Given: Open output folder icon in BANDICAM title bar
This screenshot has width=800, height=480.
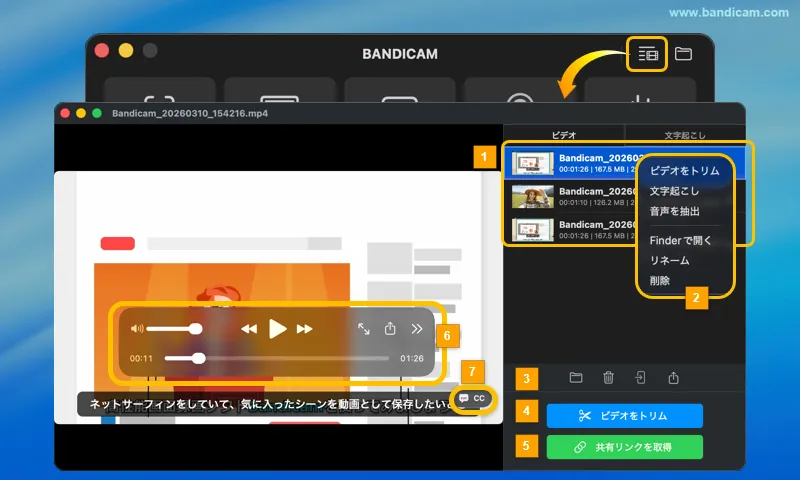Looking at the screenshot, I should (x=683, y=54).
